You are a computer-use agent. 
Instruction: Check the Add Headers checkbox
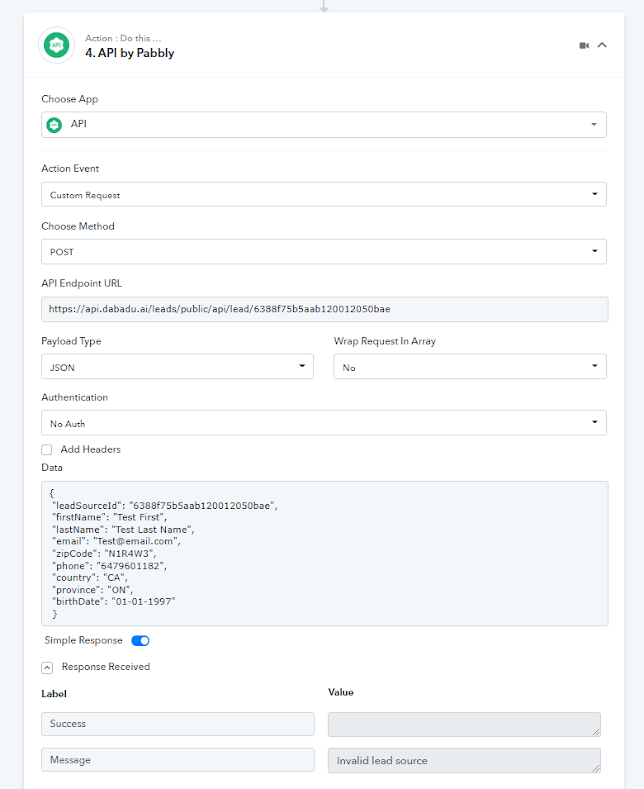(x=47, y=449)
